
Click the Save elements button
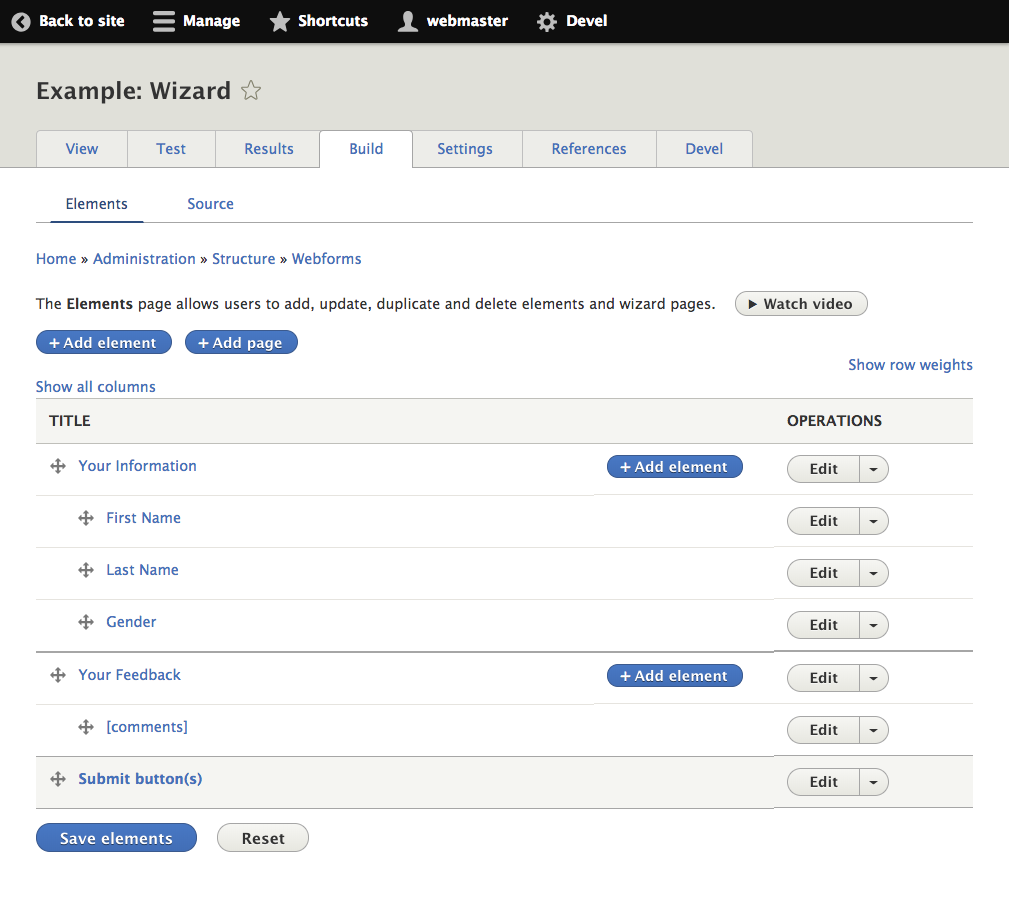pyautogui.click(x=115, y=837)
